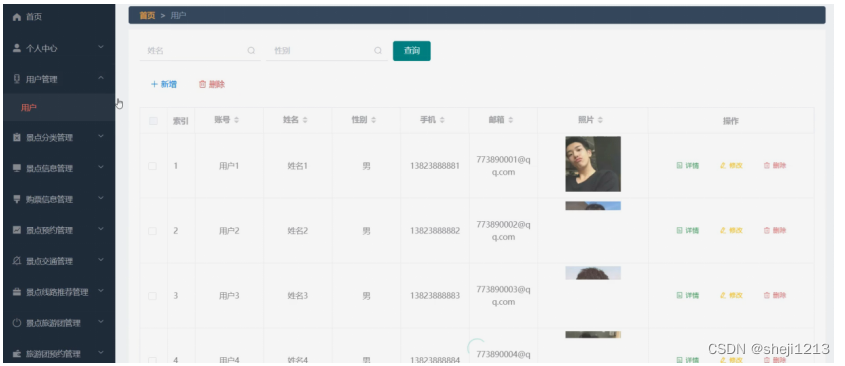
Task: Sort by the 照片 column arrows
Action: pyautogui.click(x=600, y=120)
